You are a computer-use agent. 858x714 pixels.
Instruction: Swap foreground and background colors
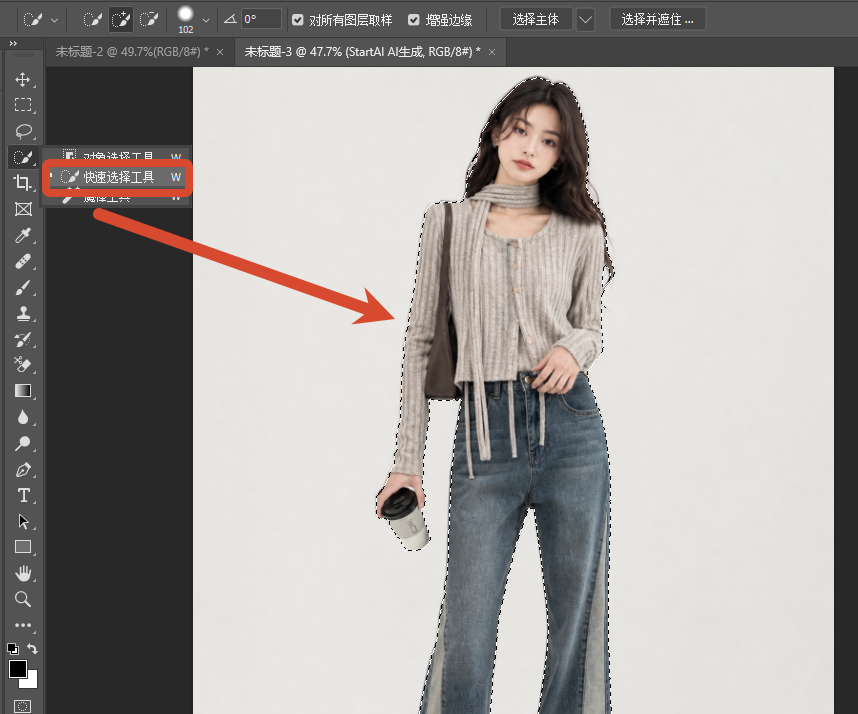tap(32, 649)
